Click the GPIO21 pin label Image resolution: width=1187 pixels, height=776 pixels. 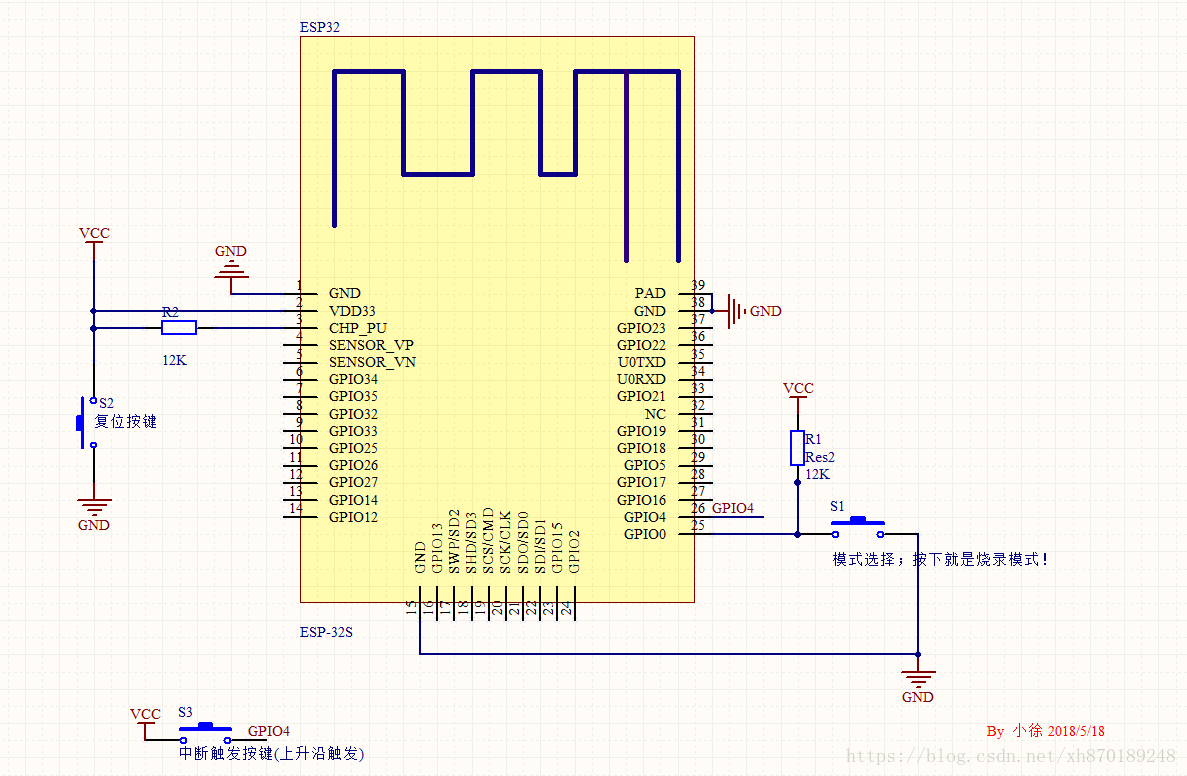[x=641, y=396]
